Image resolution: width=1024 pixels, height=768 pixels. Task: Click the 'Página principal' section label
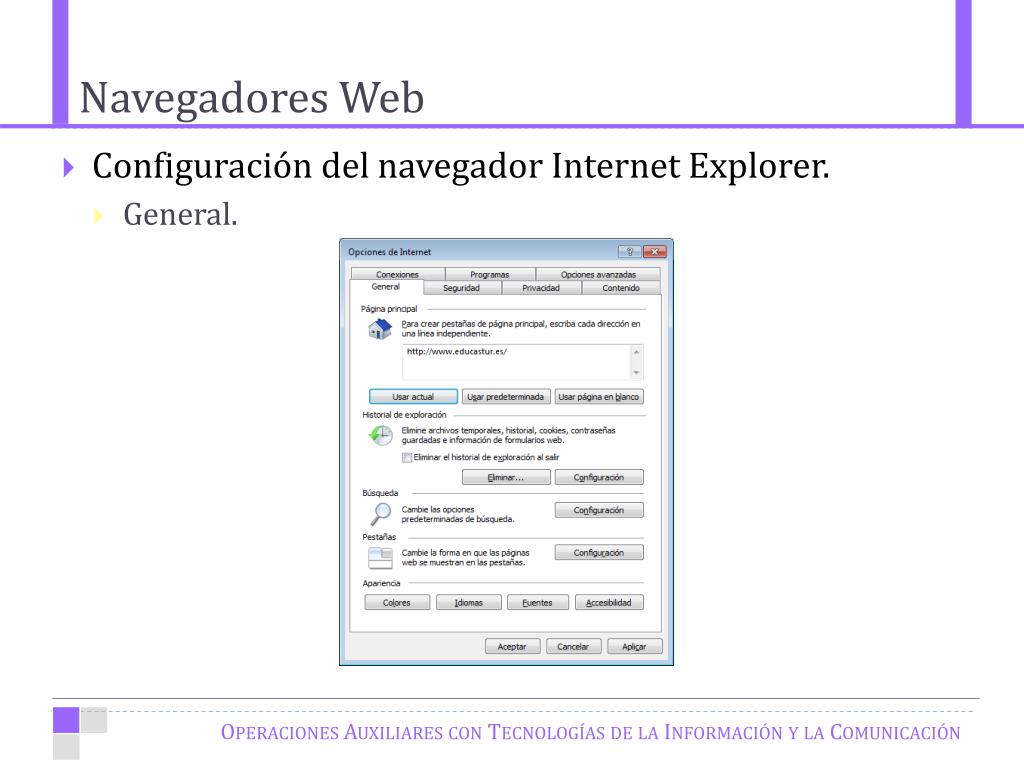(389, 309)
